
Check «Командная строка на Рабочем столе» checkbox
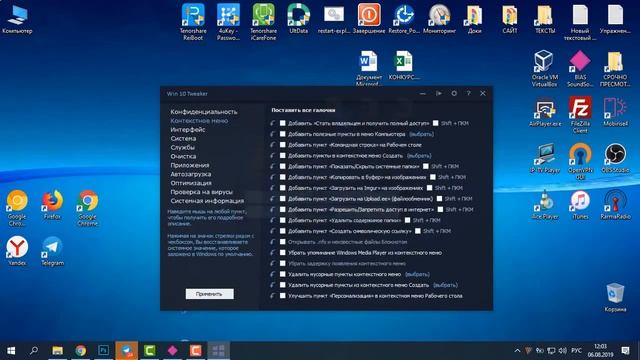pos(282,144)
